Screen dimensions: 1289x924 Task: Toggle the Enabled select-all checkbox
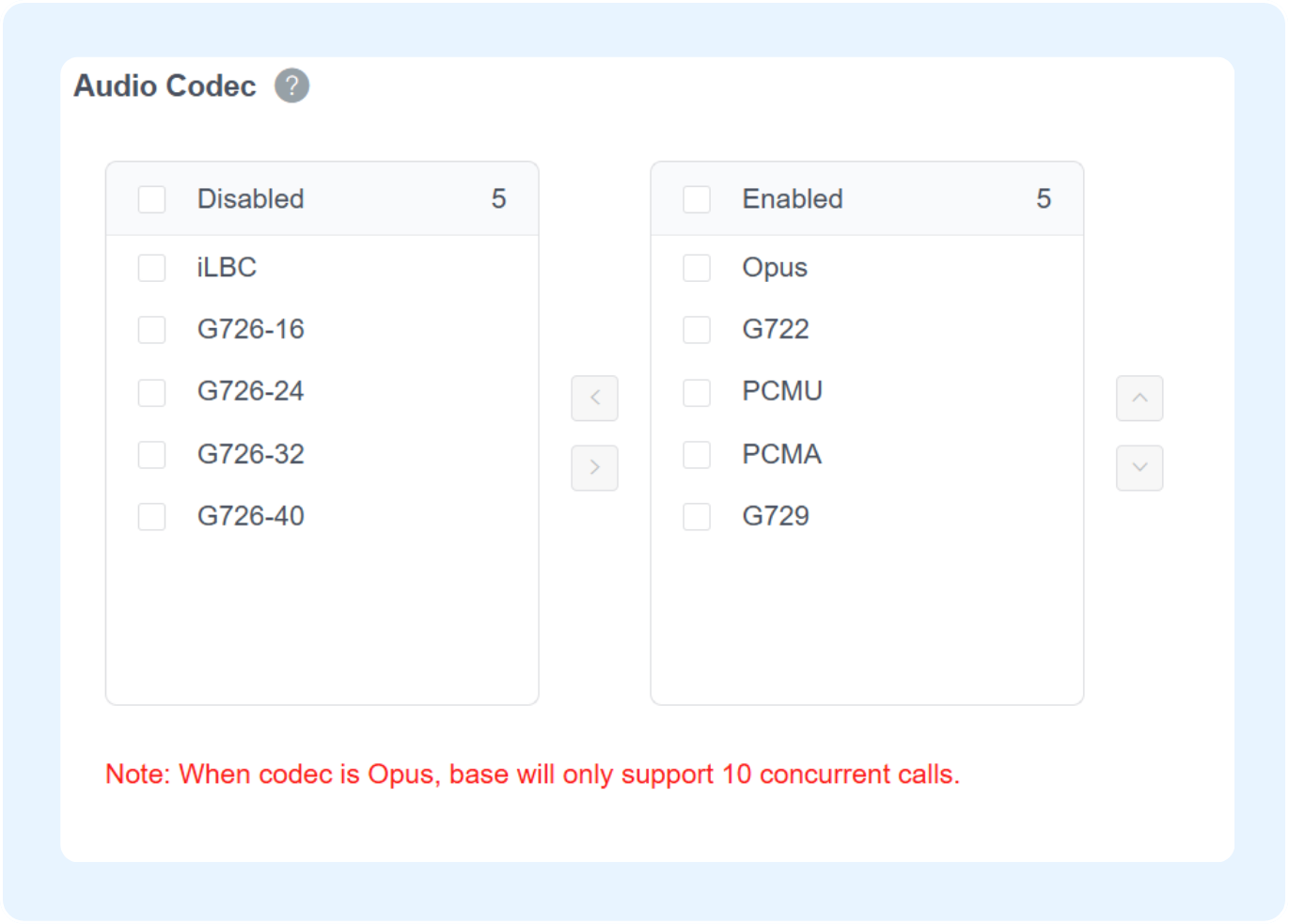(x=697, y=199)
